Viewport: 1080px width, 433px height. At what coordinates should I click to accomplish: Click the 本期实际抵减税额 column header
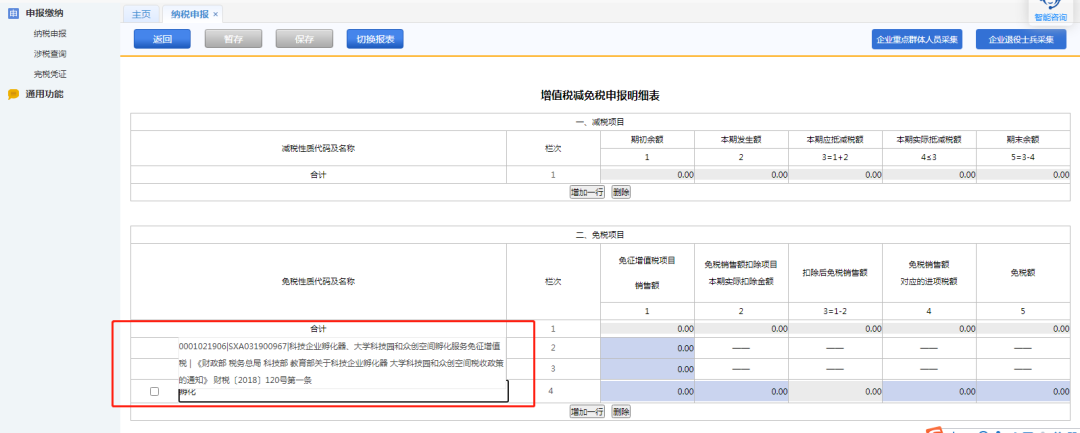929,139
